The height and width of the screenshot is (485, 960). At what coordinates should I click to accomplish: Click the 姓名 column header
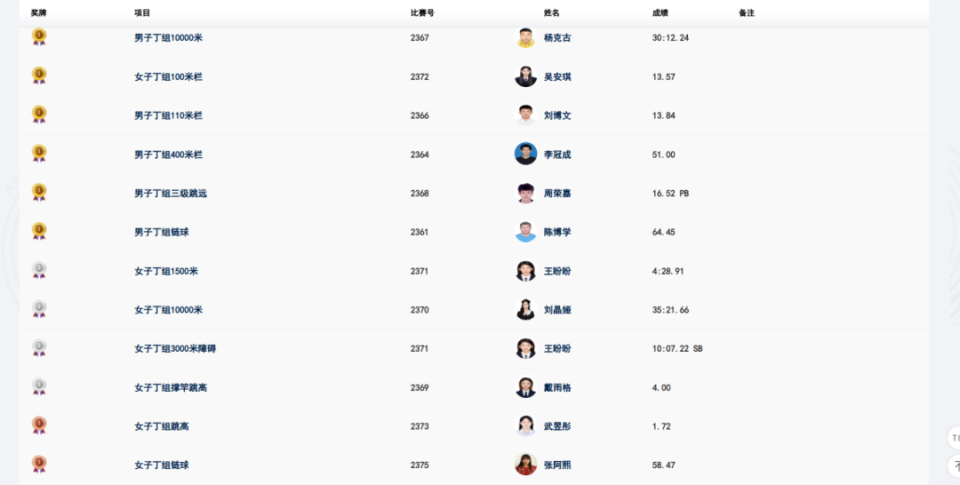[x=551, y=13]
